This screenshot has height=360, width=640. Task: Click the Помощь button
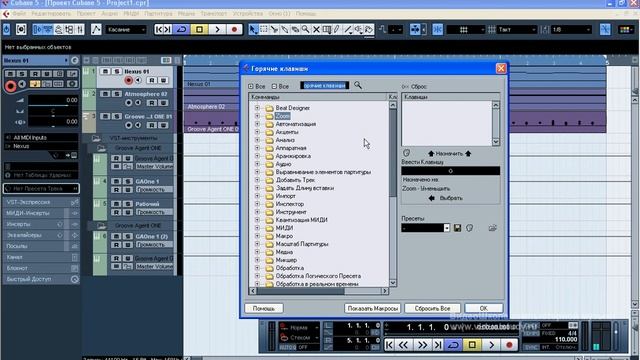pos(264,309)
